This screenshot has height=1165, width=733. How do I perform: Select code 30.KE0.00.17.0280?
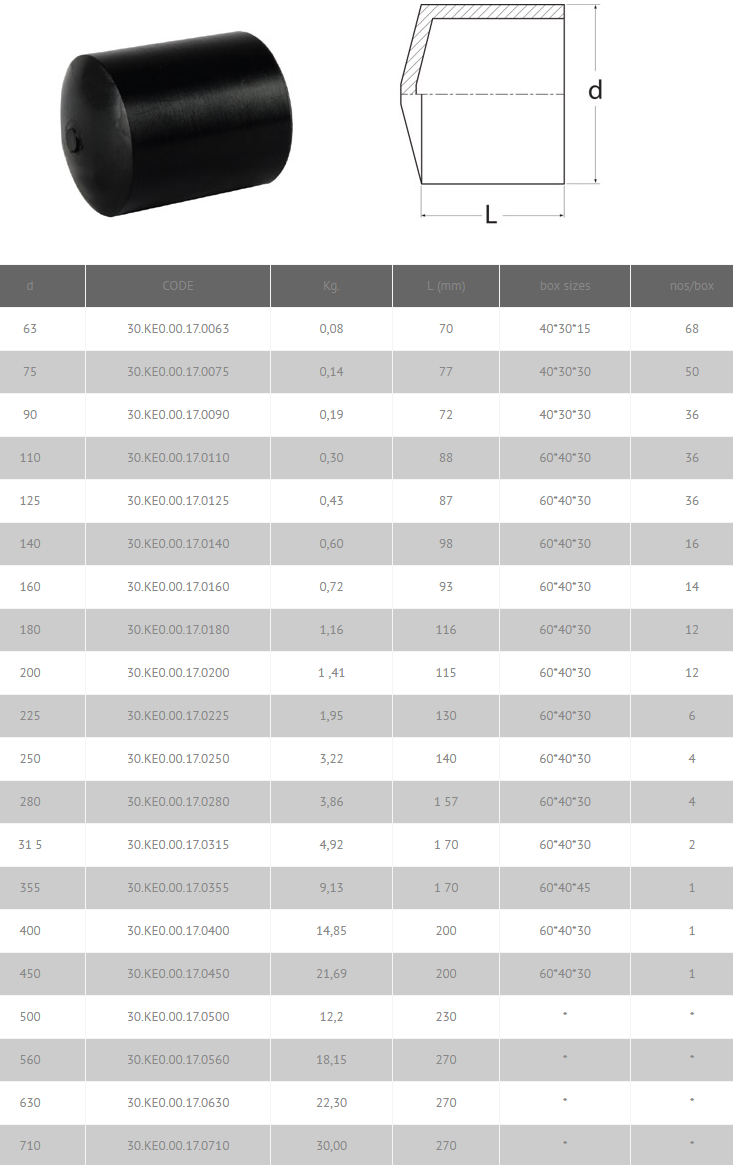178,802
